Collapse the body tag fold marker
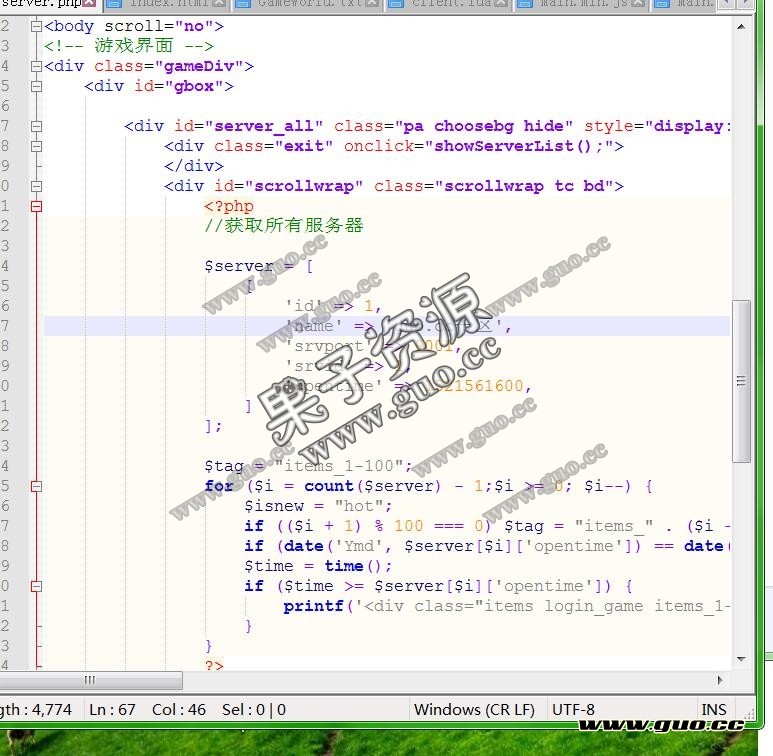Viewport: 773px width, 756px height. (x=37, y=26)
